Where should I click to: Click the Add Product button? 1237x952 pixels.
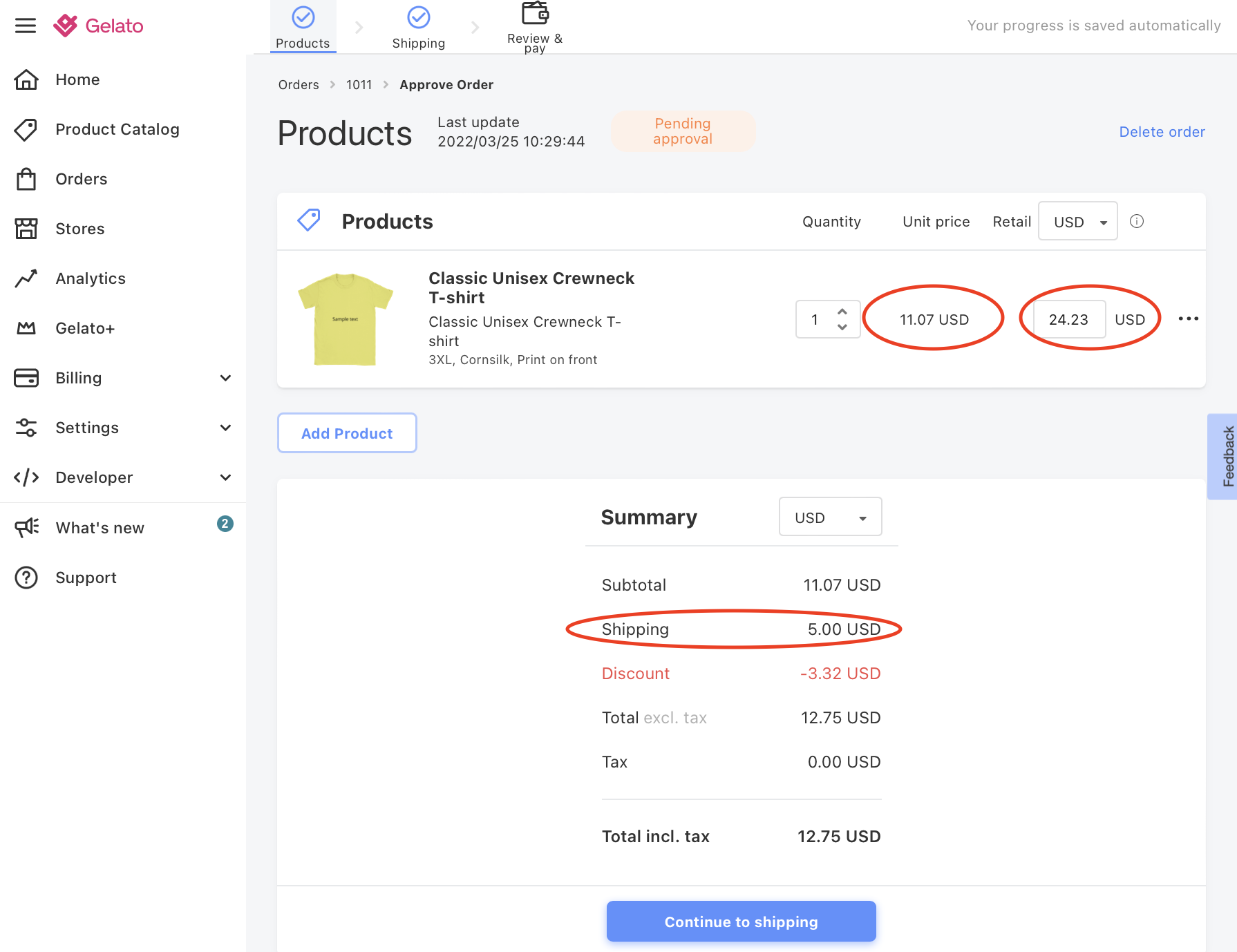(x=347, y=433)
